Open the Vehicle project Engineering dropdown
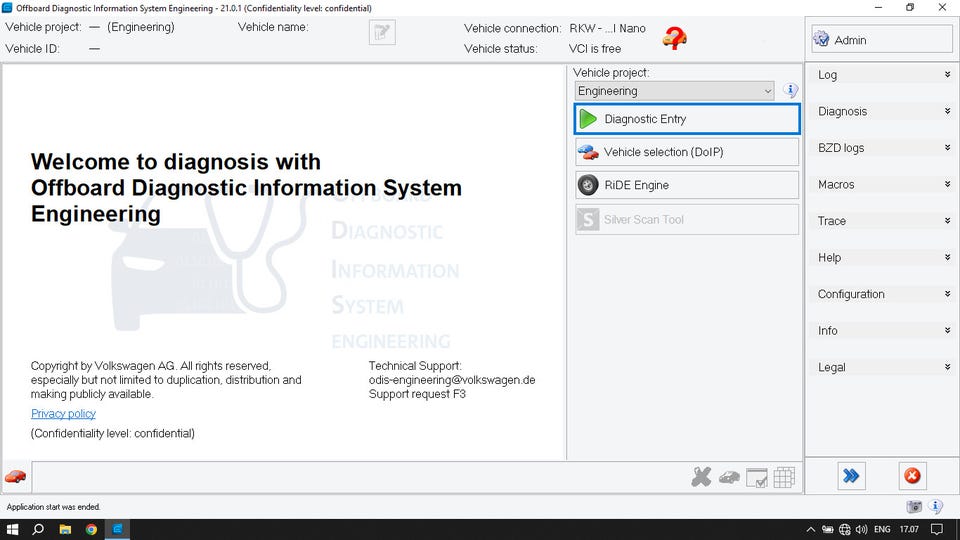Image resolution: width=960 pixels, height=540 pixels. tap(674, 91)
